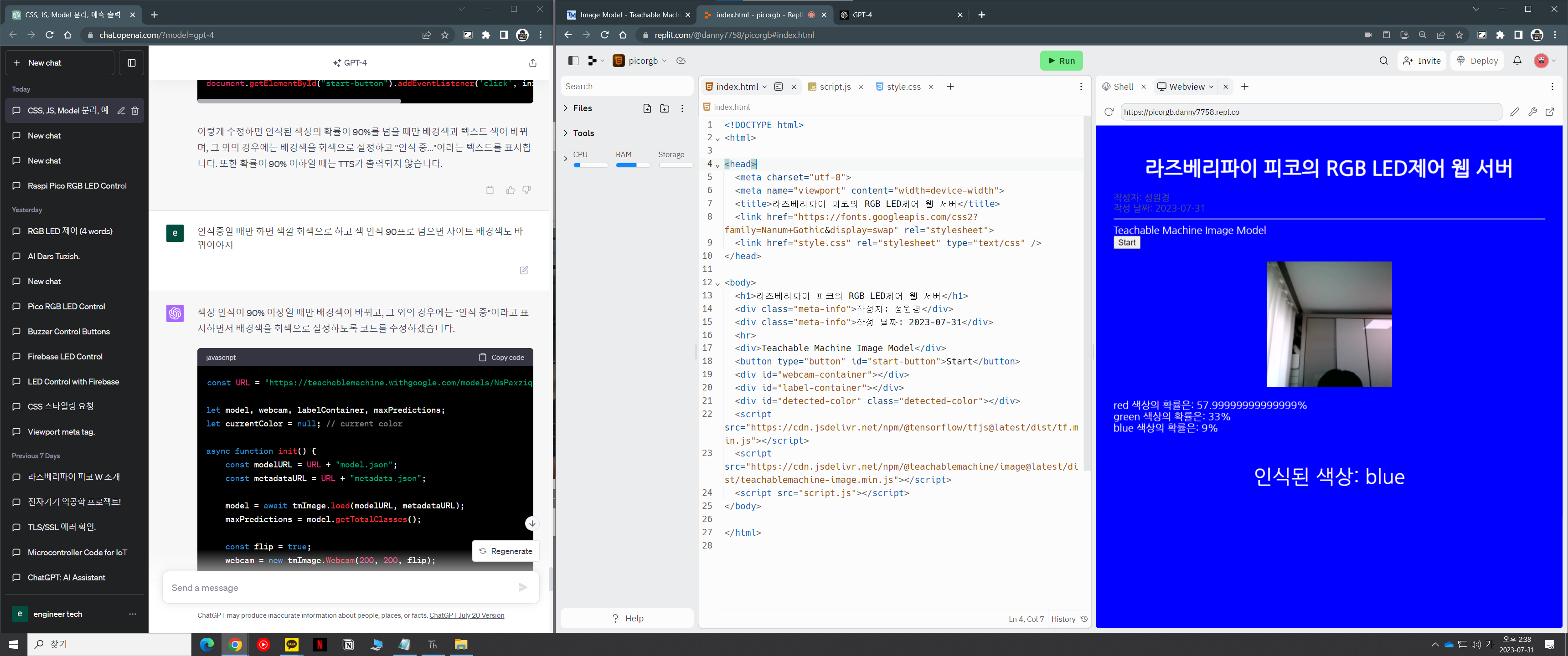Open the History version icon
The height and width of the screenshot is (656, 1568).
tap(1084, 619)
